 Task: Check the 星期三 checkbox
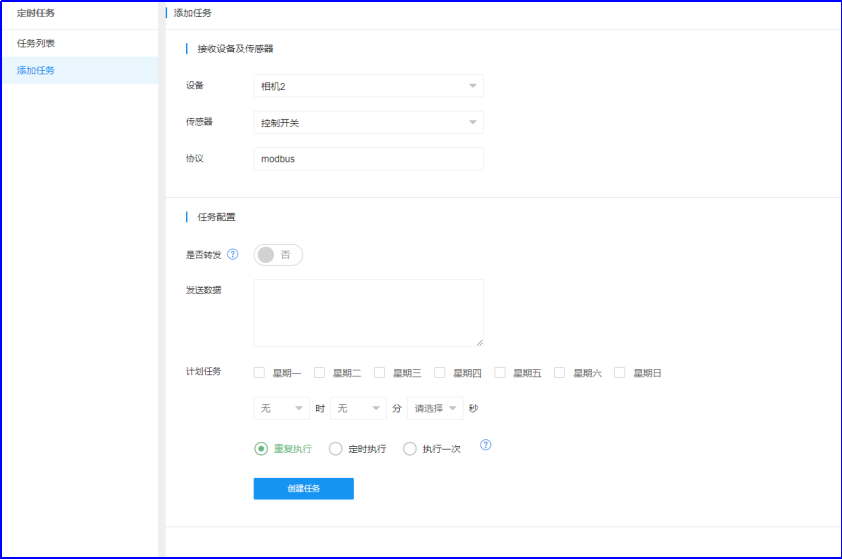pyautogui.click(x=380, y=373)
